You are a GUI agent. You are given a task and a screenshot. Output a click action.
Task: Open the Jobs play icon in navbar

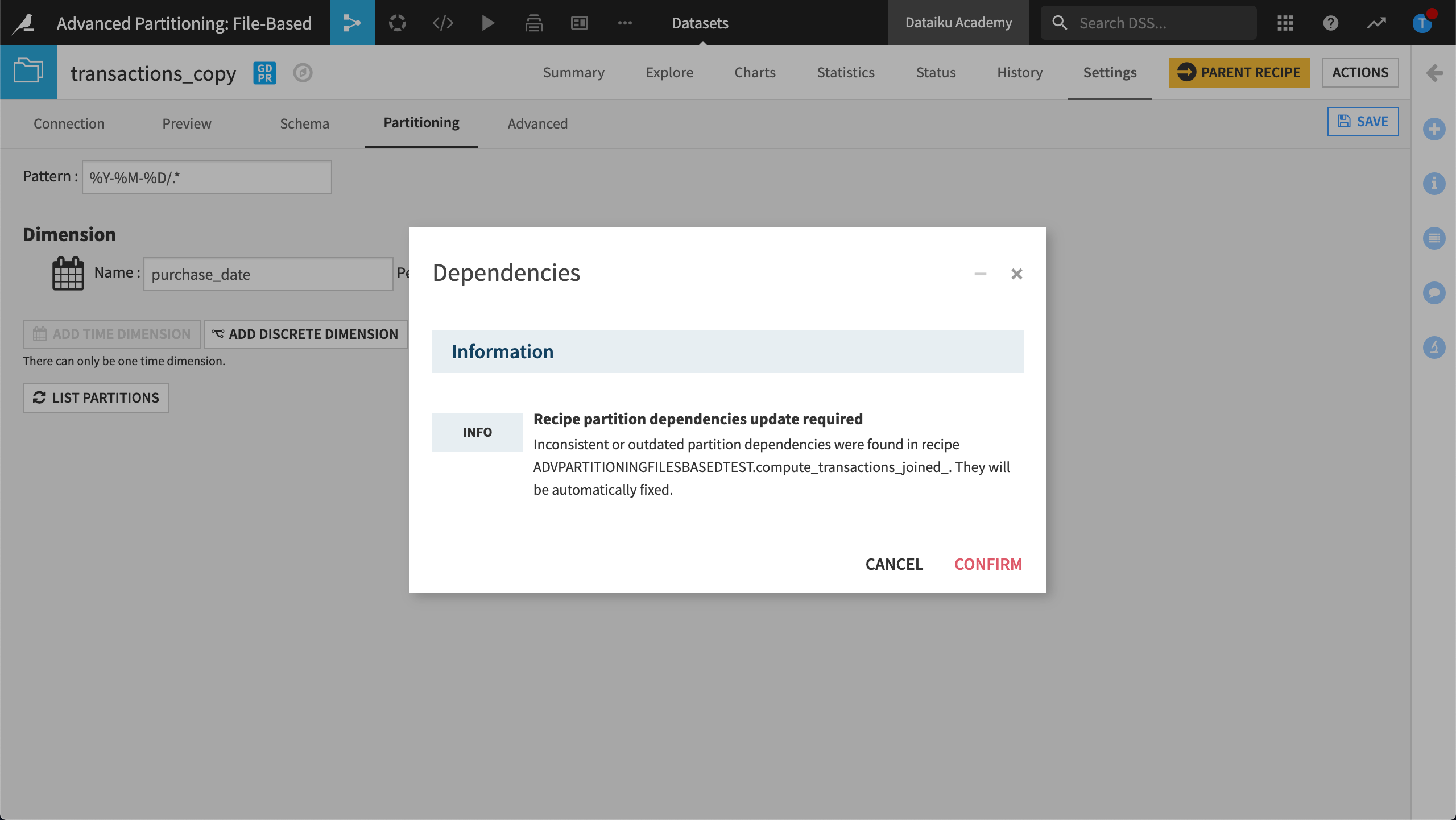pos(488,23)
